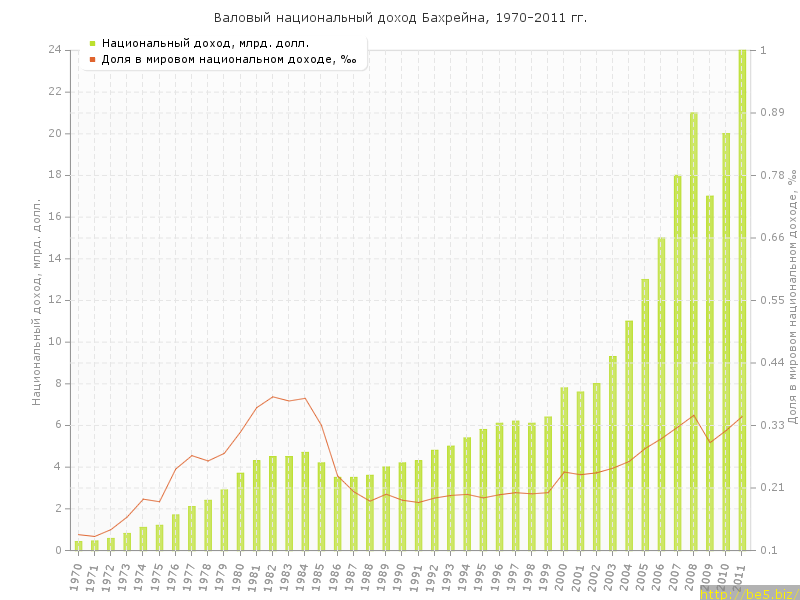The width and height of the screenshot is (800, 600).
Task: Select the tallest bar for 2011
Action: 742,300
